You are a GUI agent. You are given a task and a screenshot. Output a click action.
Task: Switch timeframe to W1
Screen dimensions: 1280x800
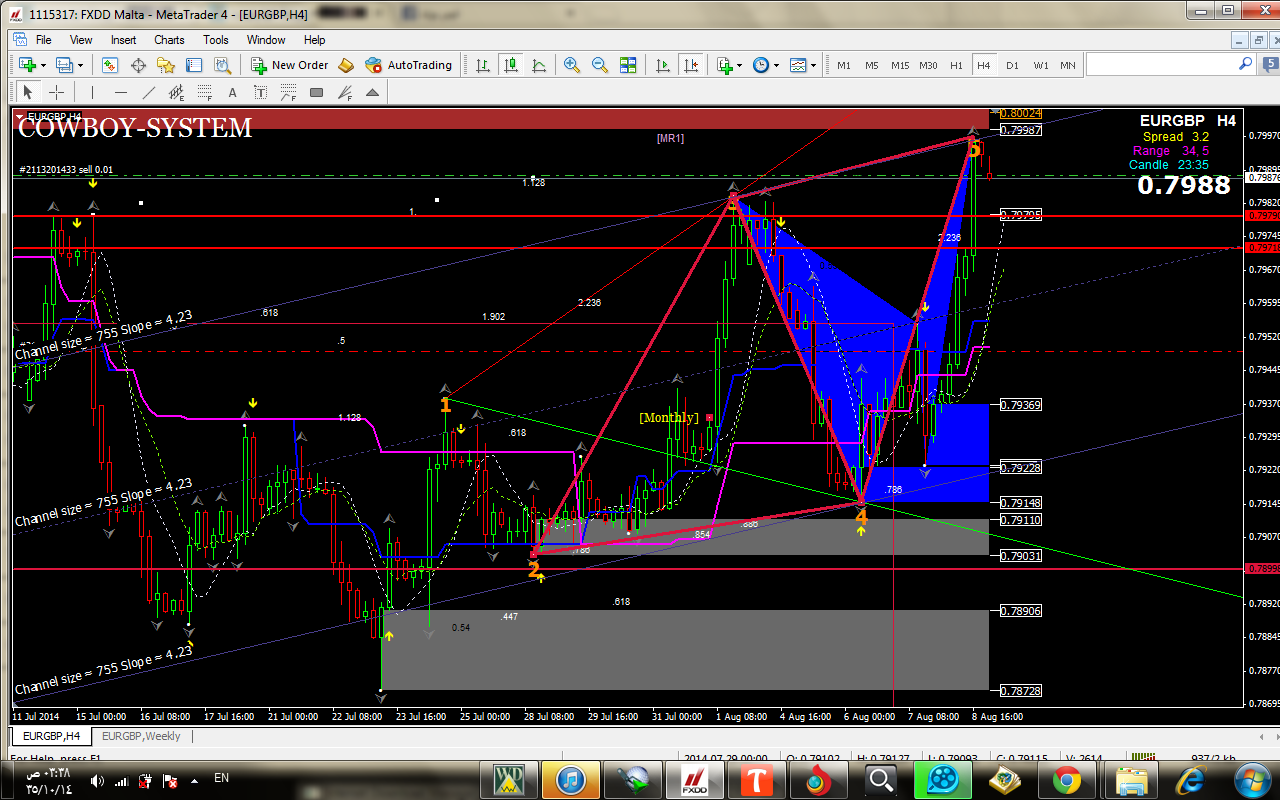point(1041,65)
